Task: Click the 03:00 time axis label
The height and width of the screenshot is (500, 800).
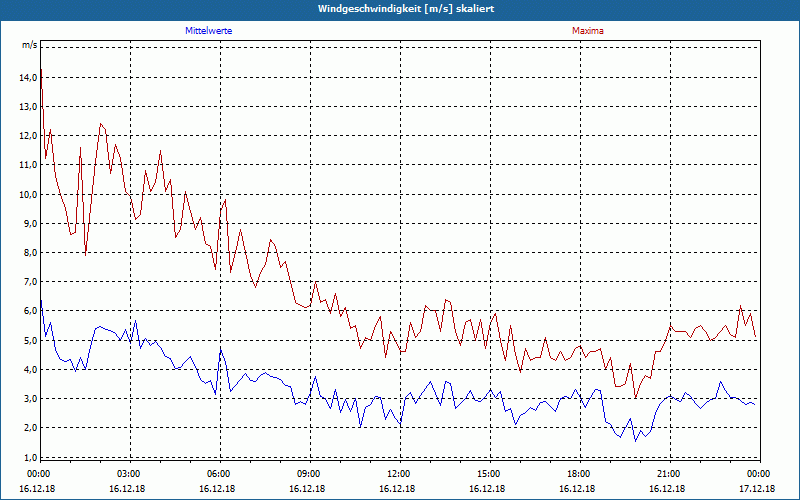Action: 130,474
